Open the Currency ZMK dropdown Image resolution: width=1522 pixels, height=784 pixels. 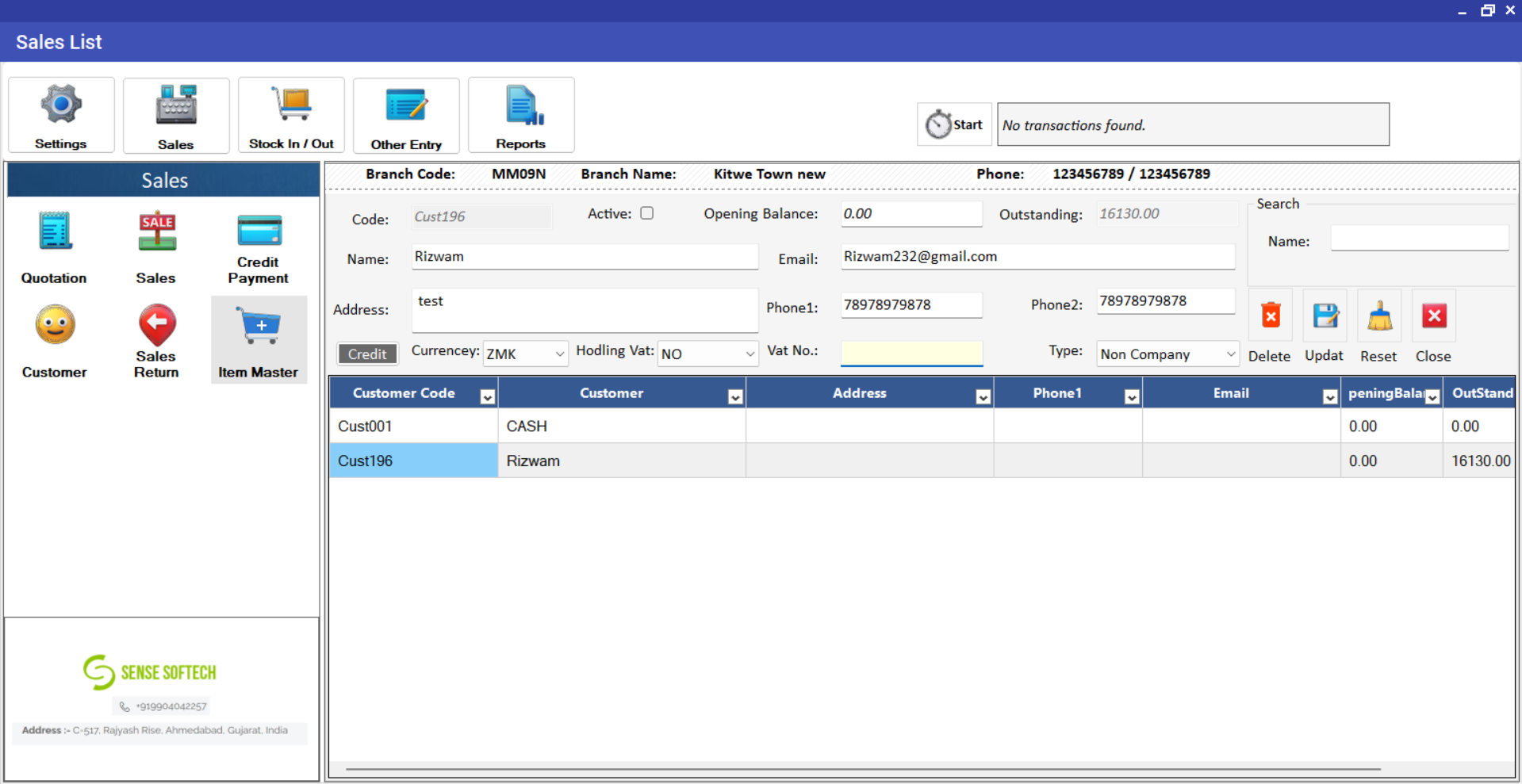(525, 354)
